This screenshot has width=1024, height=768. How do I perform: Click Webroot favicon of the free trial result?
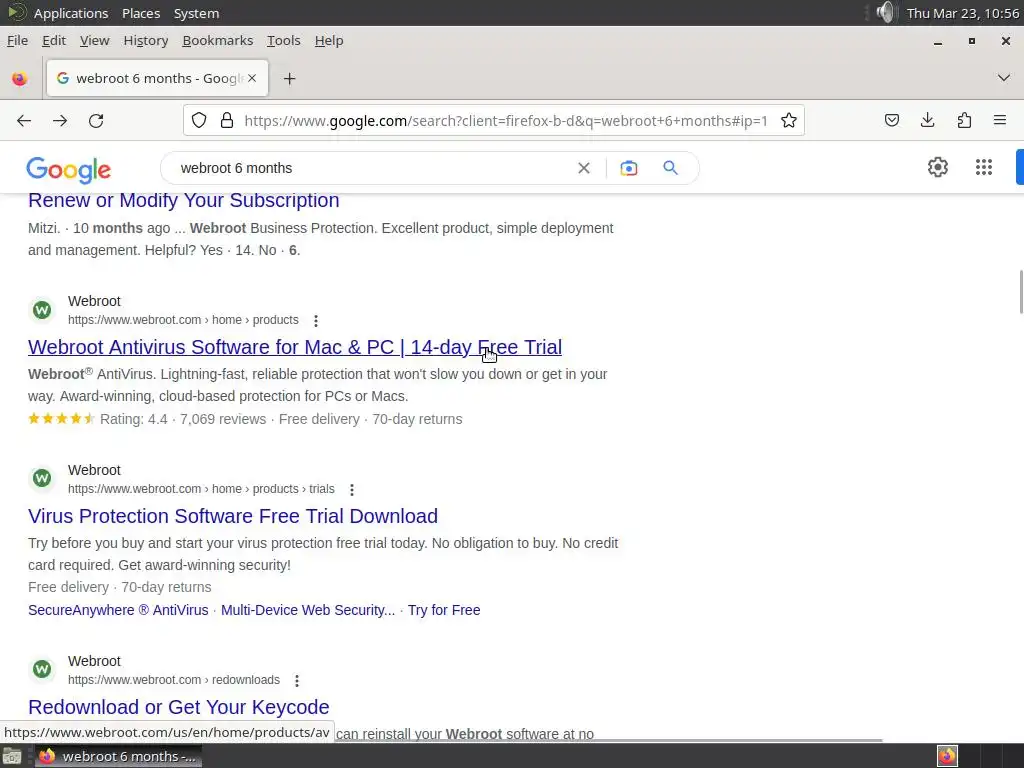tap(42, 479)
